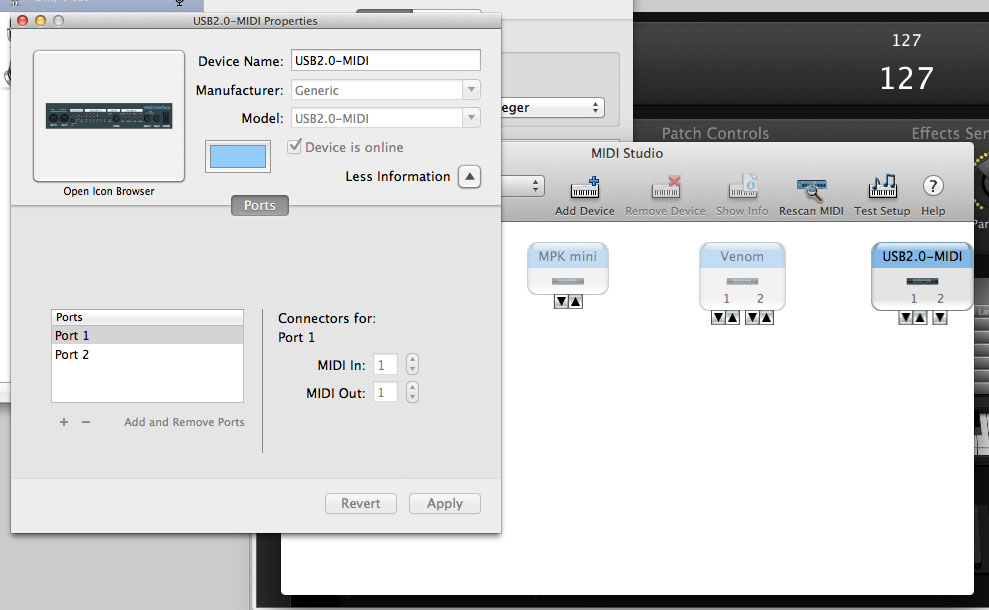The image size is (989, 610).
Task: Click the device image to open Icon Browser
Action: (x=108, y=116)
